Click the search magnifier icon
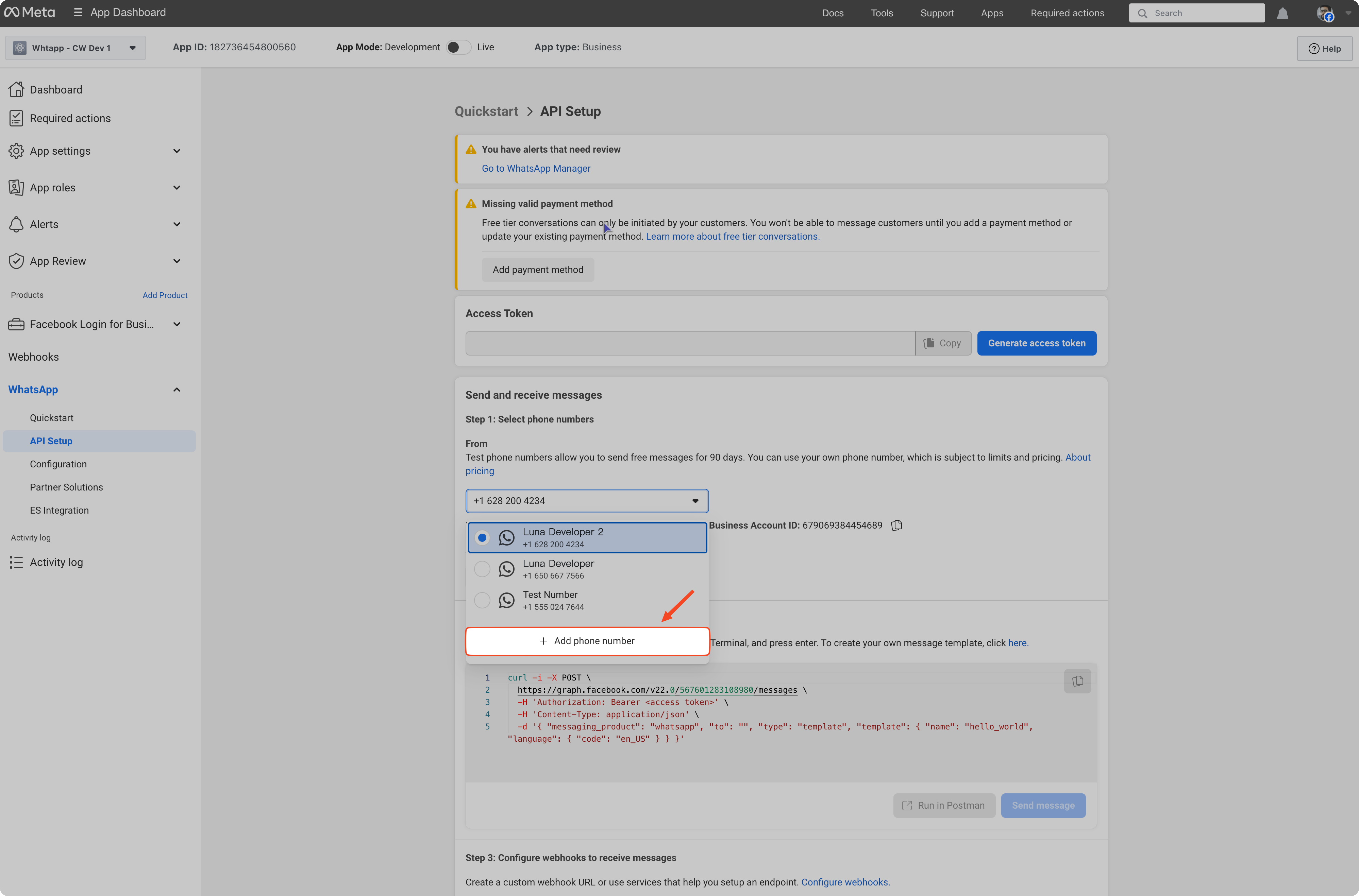The image size is (1359, 896). pos(1142,13)
